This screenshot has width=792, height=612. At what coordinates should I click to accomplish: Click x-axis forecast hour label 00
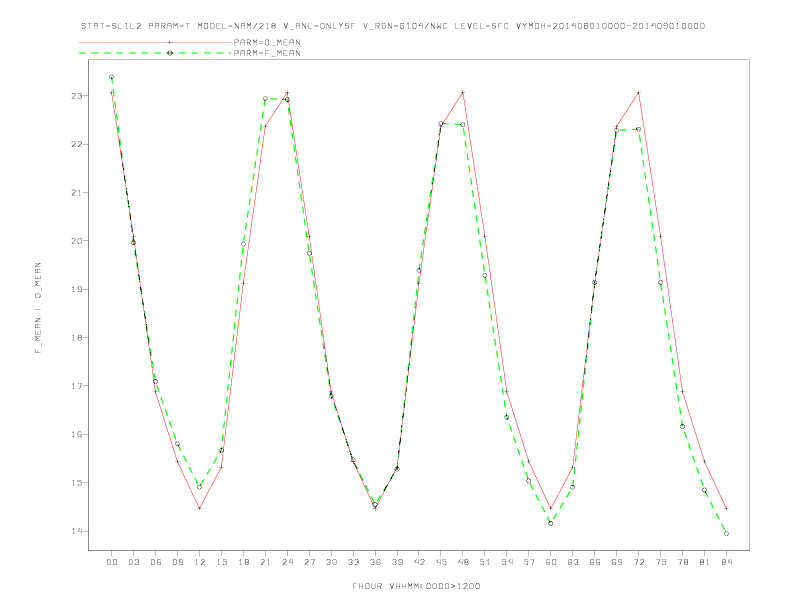(x=112, y=562)
